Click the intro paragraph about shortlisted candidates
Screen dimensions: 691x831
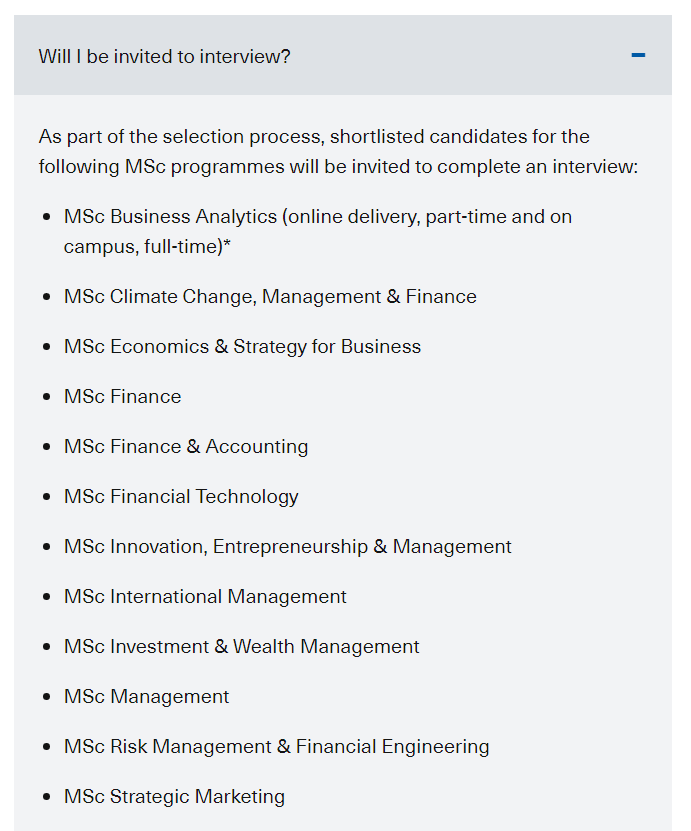[338, 151]
